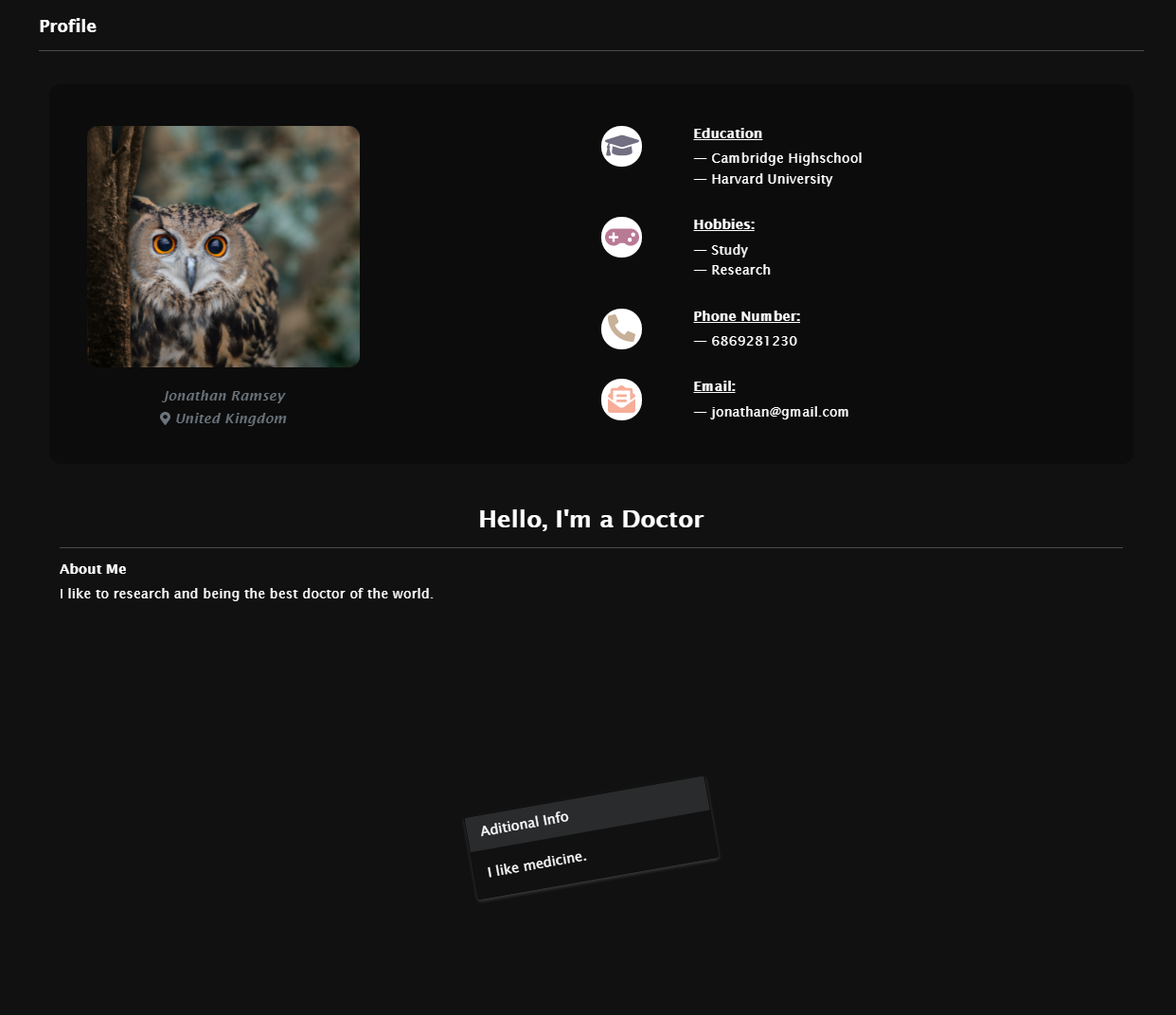Click the phone handset icon
Screen dimensions: 1176x1015
point(621,329)
